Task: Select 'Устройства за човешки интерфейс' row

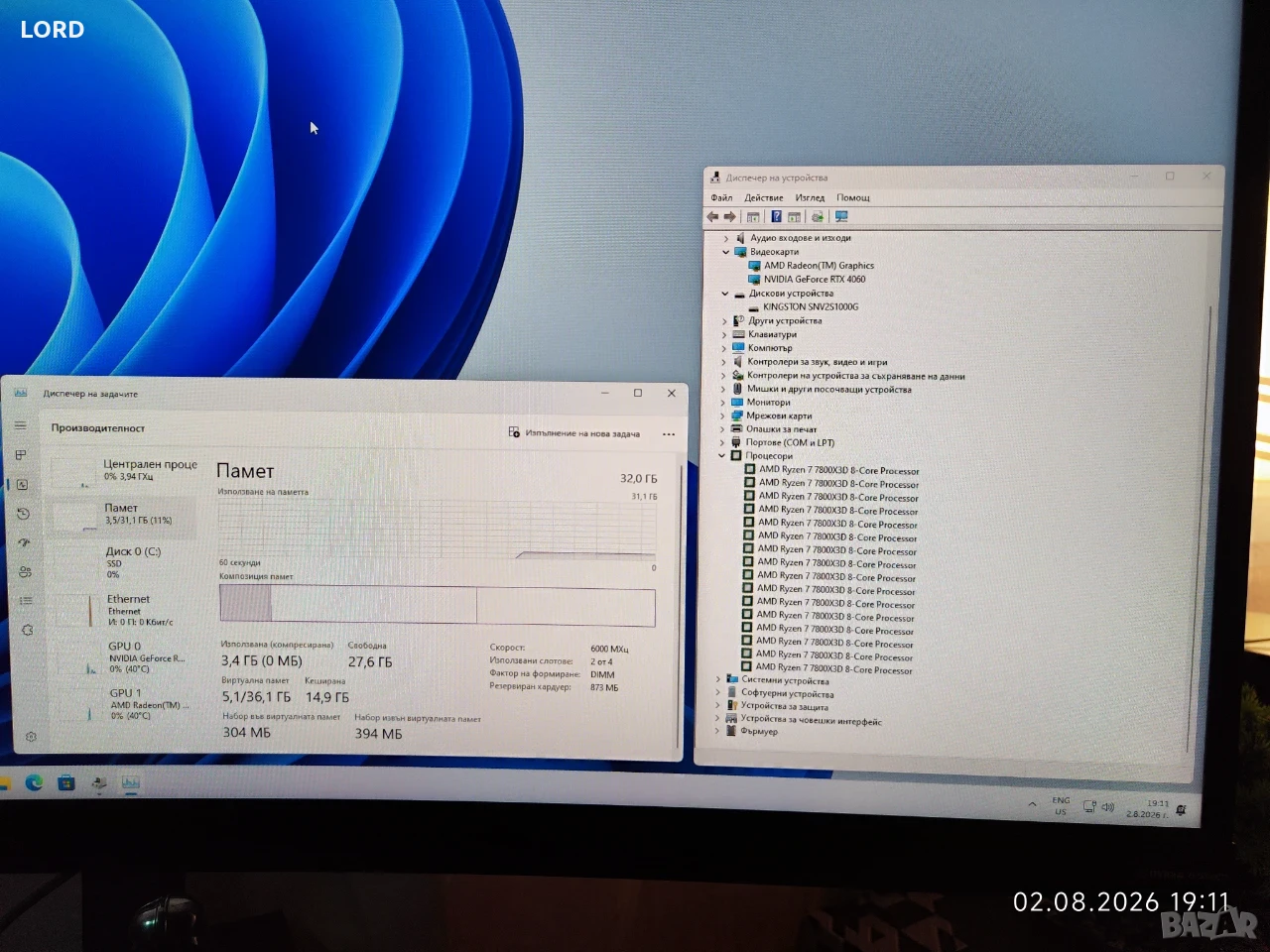Action: click(811, 720)
